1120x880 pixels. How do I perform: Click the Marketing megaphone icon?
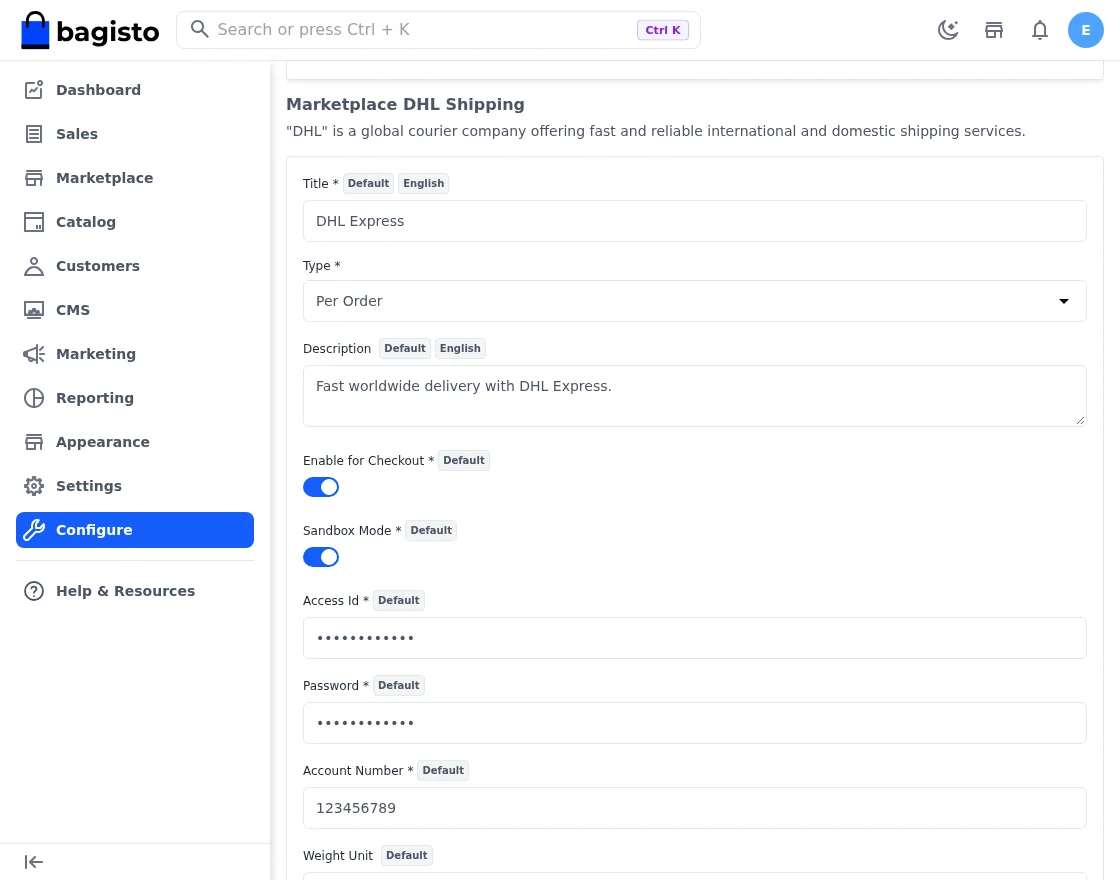[34, 354]
